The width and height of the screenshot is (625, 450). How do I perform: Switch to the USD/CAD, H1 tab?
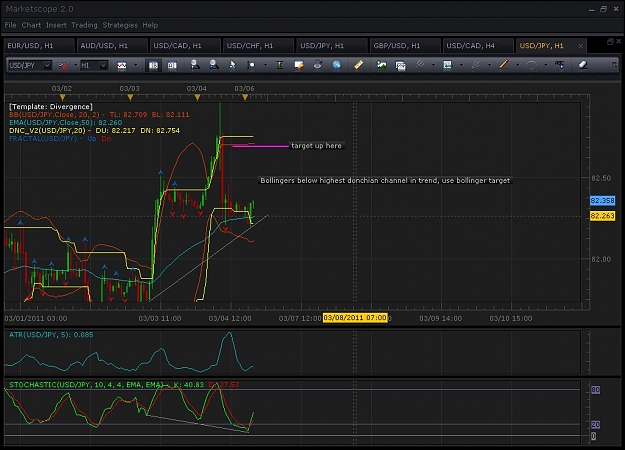[185, 46]
